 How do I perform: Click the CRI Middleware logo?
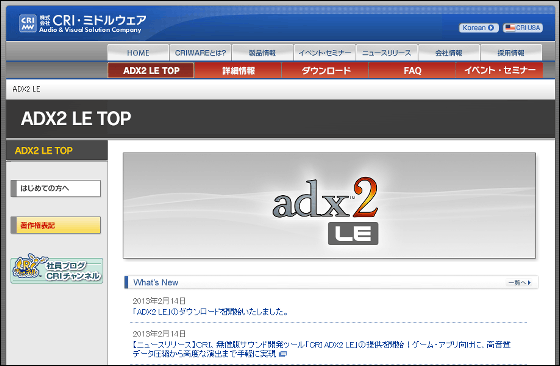(82, 24)
